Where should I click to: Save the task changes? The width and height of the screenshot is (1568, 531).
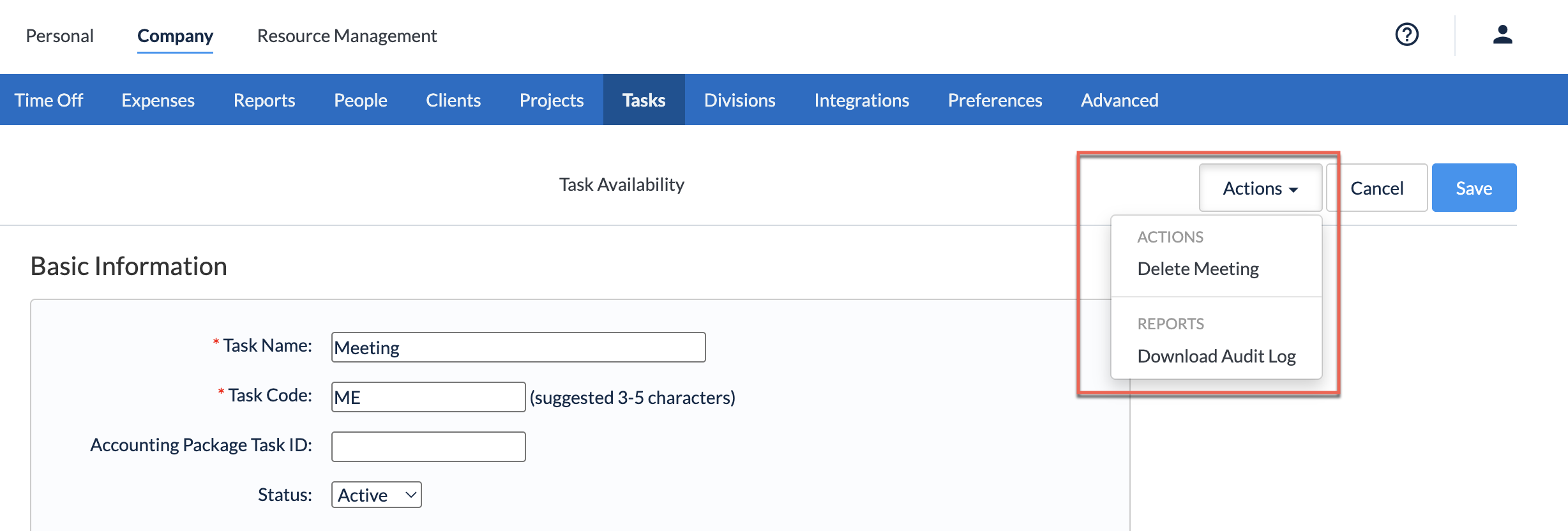1474,188
